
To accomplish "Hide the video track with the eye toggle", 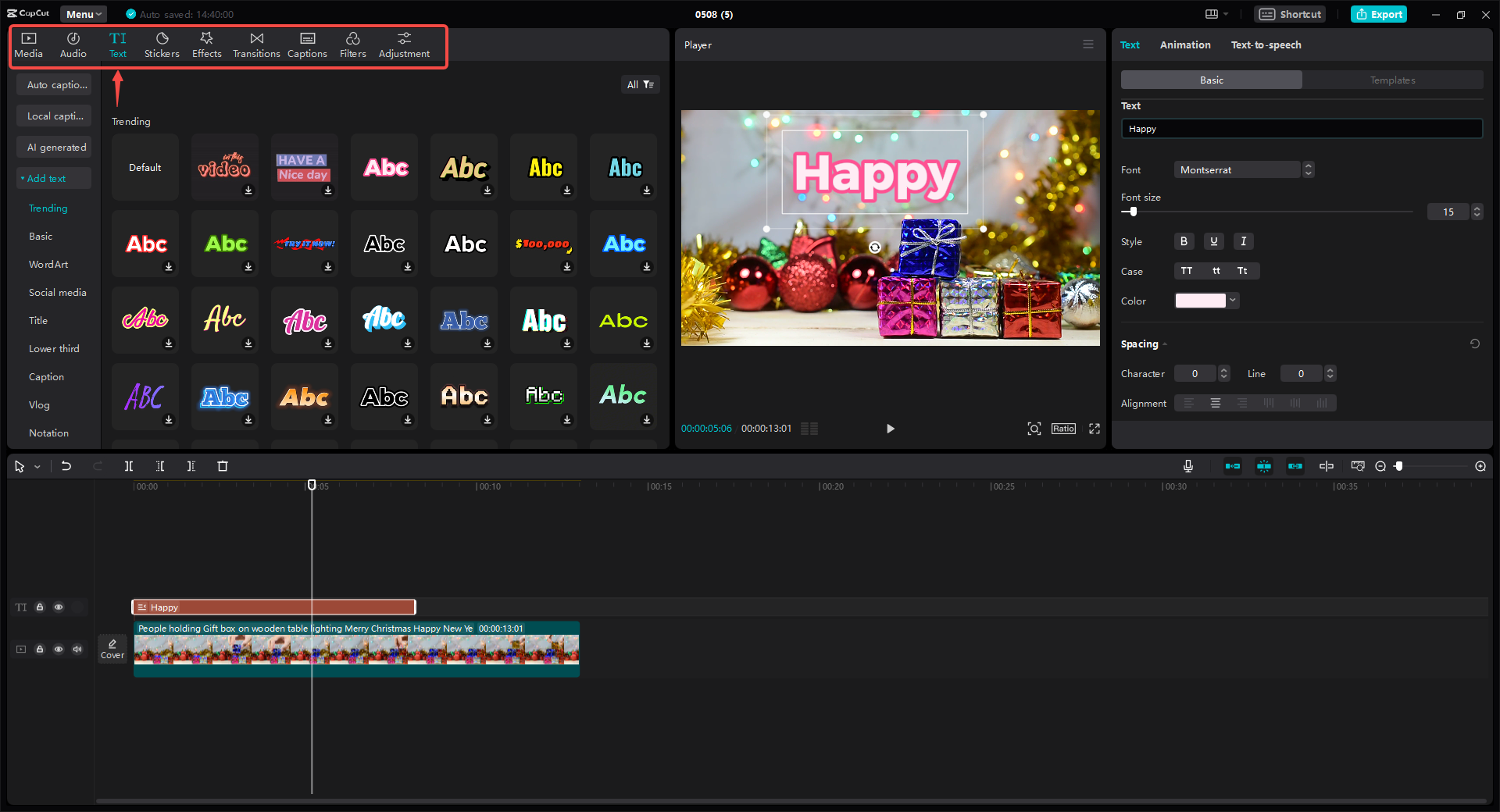I will pyautogui.click(x=59, y=649).
